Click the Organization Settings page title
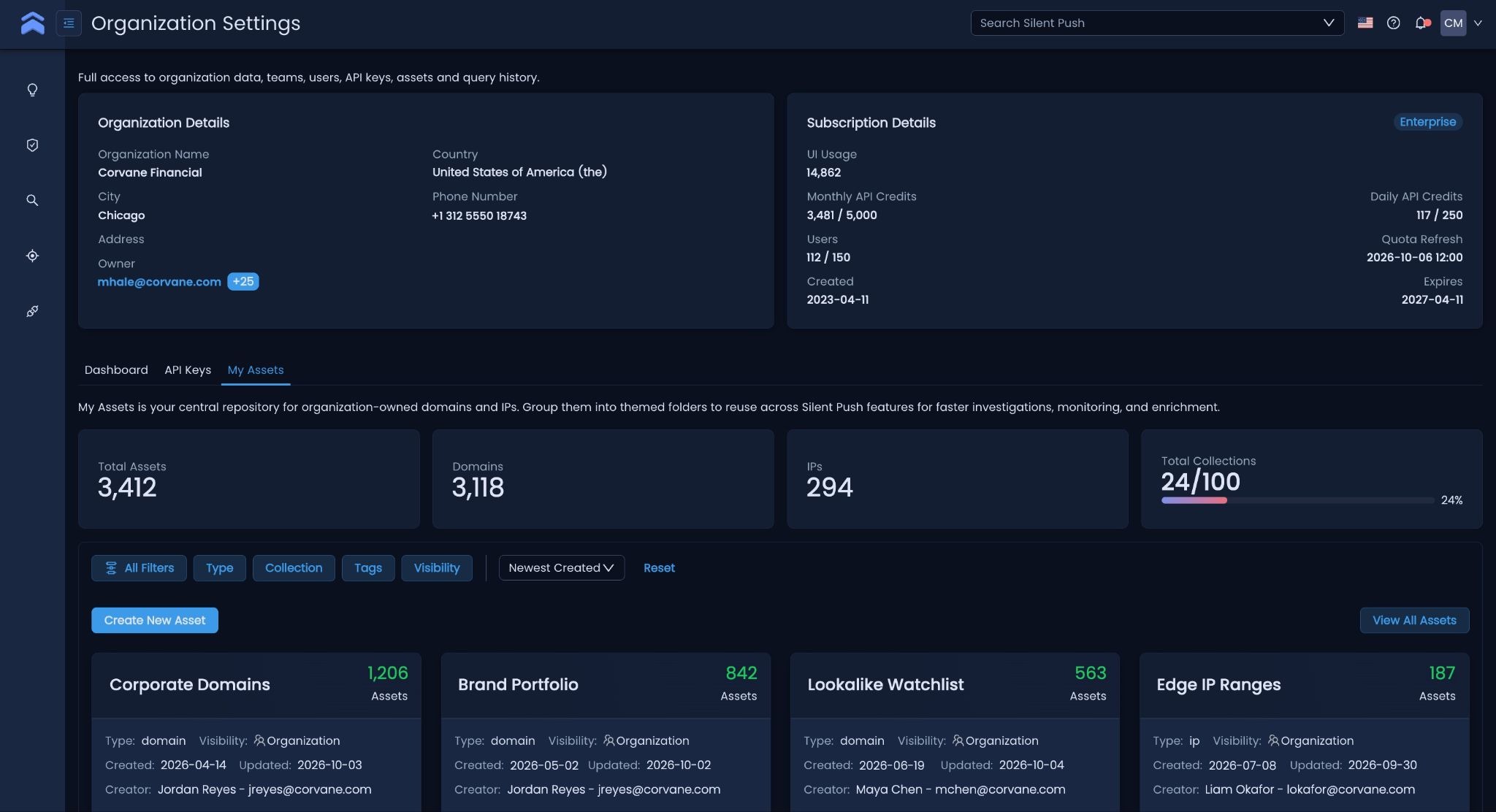The width and height of the screenshot is (1496, 812). click(x=196, y=23)
